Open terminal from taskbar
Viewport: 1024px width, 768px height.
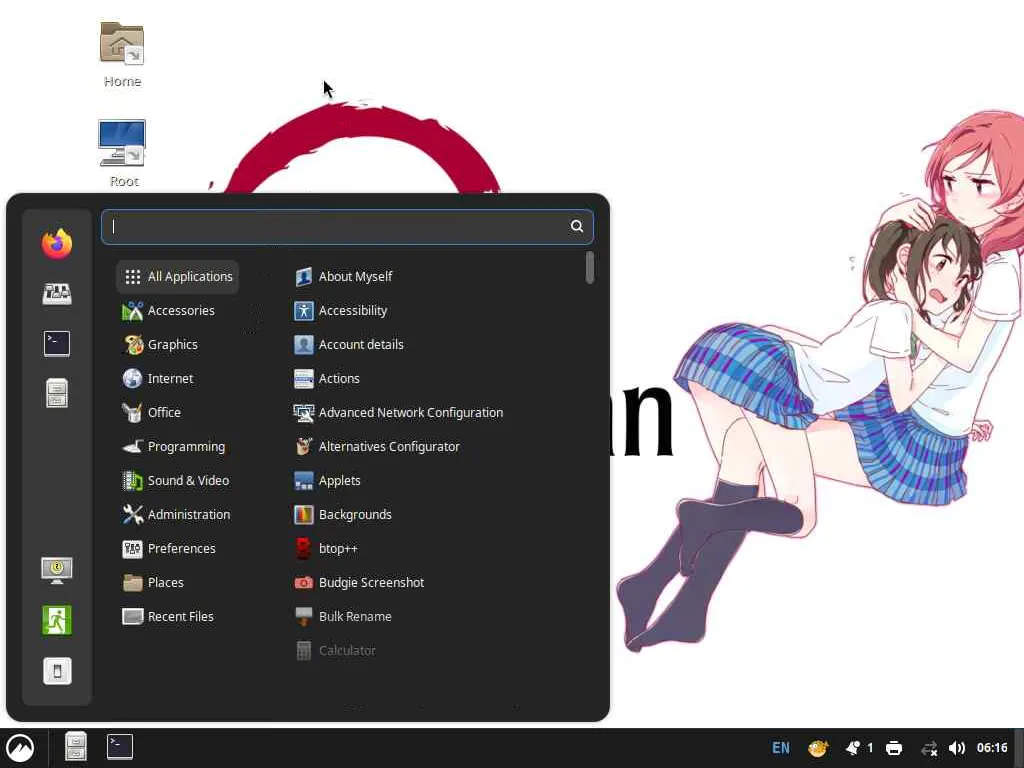120,746
